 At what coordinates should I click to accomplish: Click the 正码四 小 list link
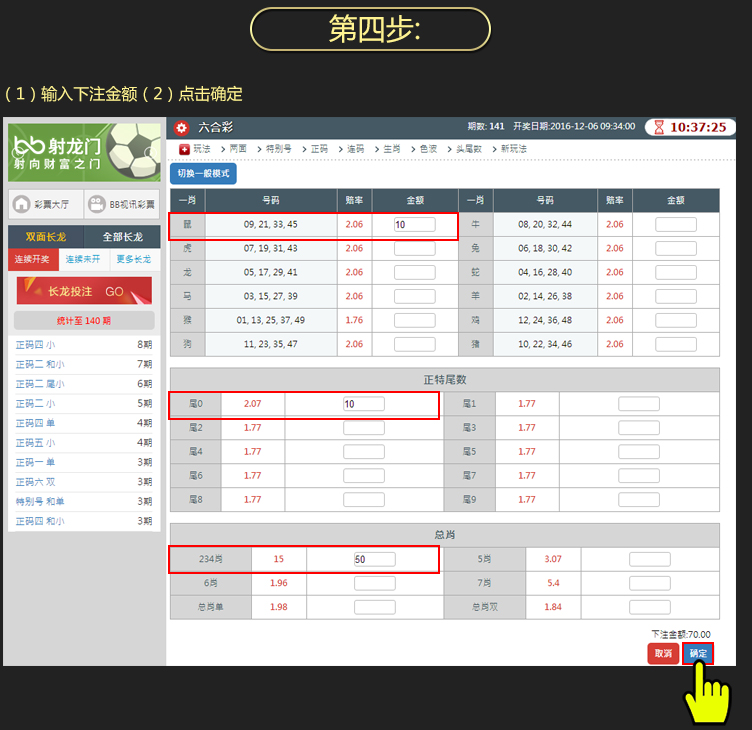(36, 345)
